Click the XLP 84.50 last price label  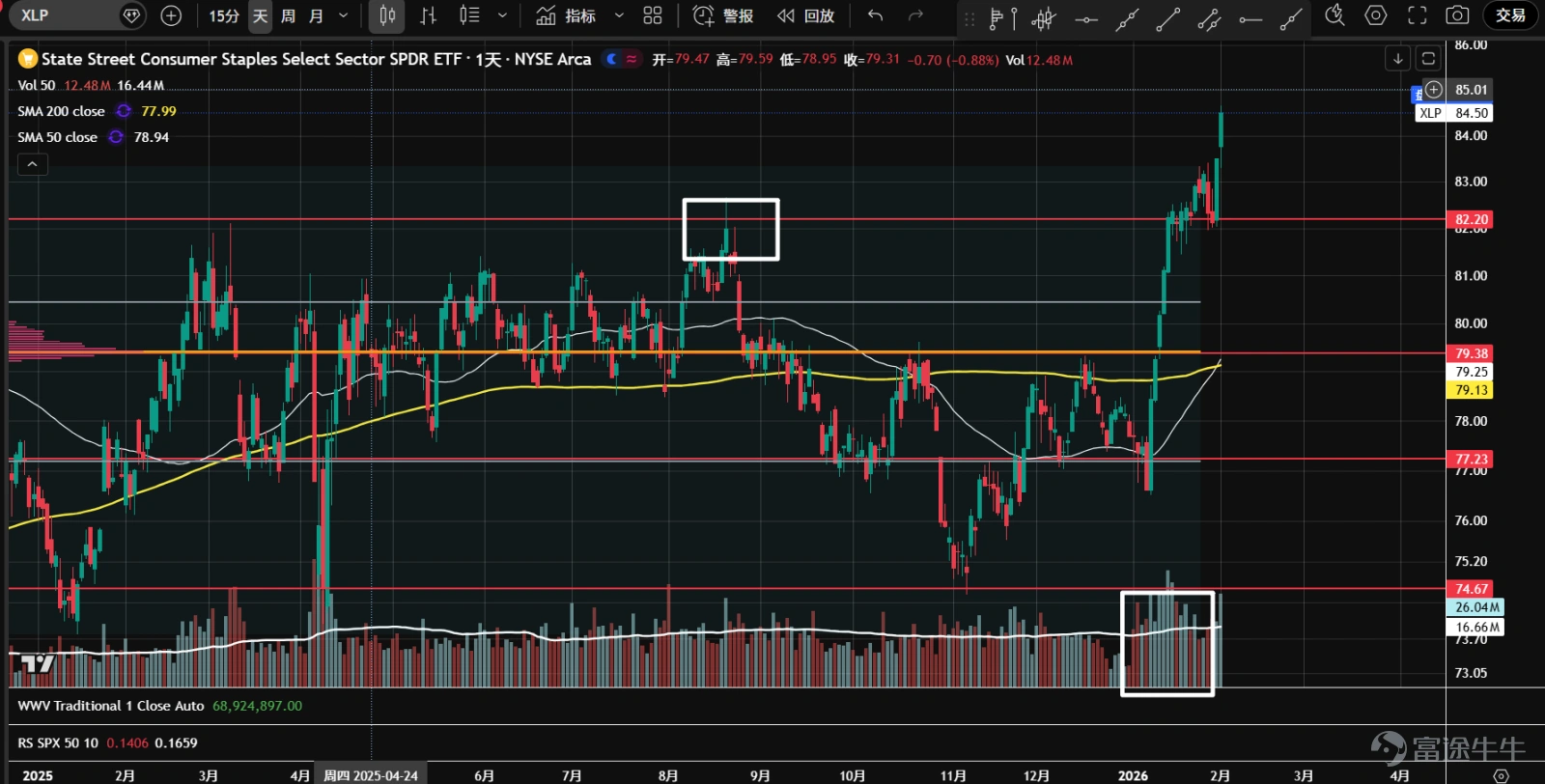click(1454, 113)
